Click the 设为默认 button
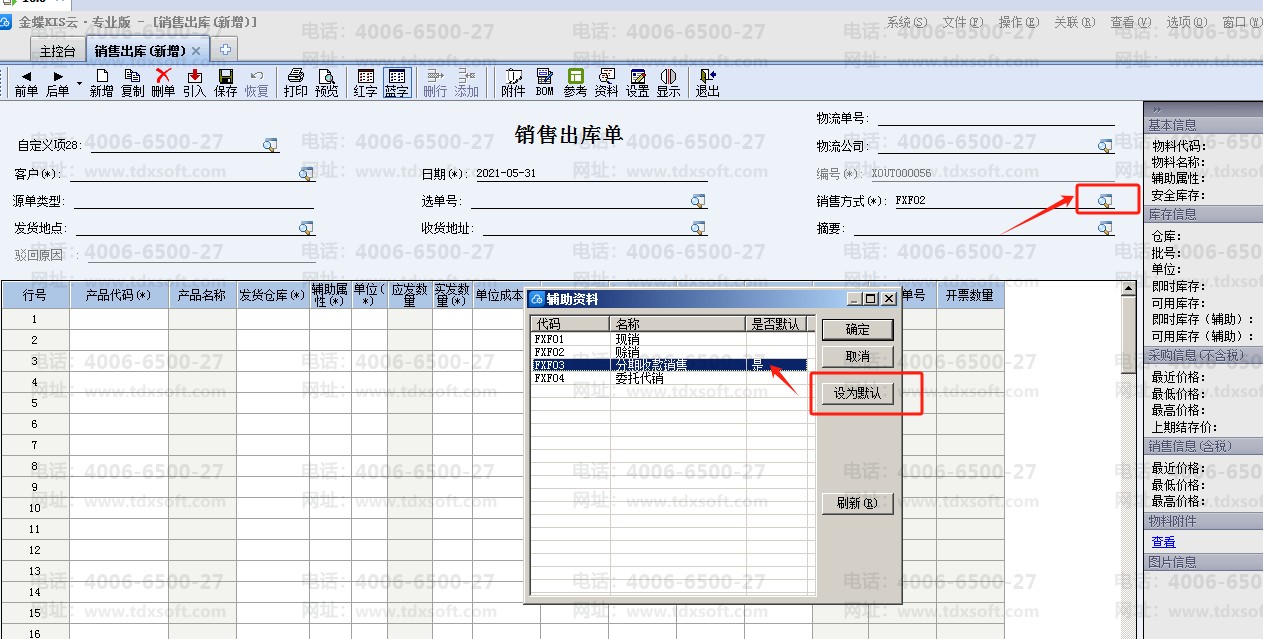Image resolution: width=1263 pixels, height=639 pixels. (857, 394)
